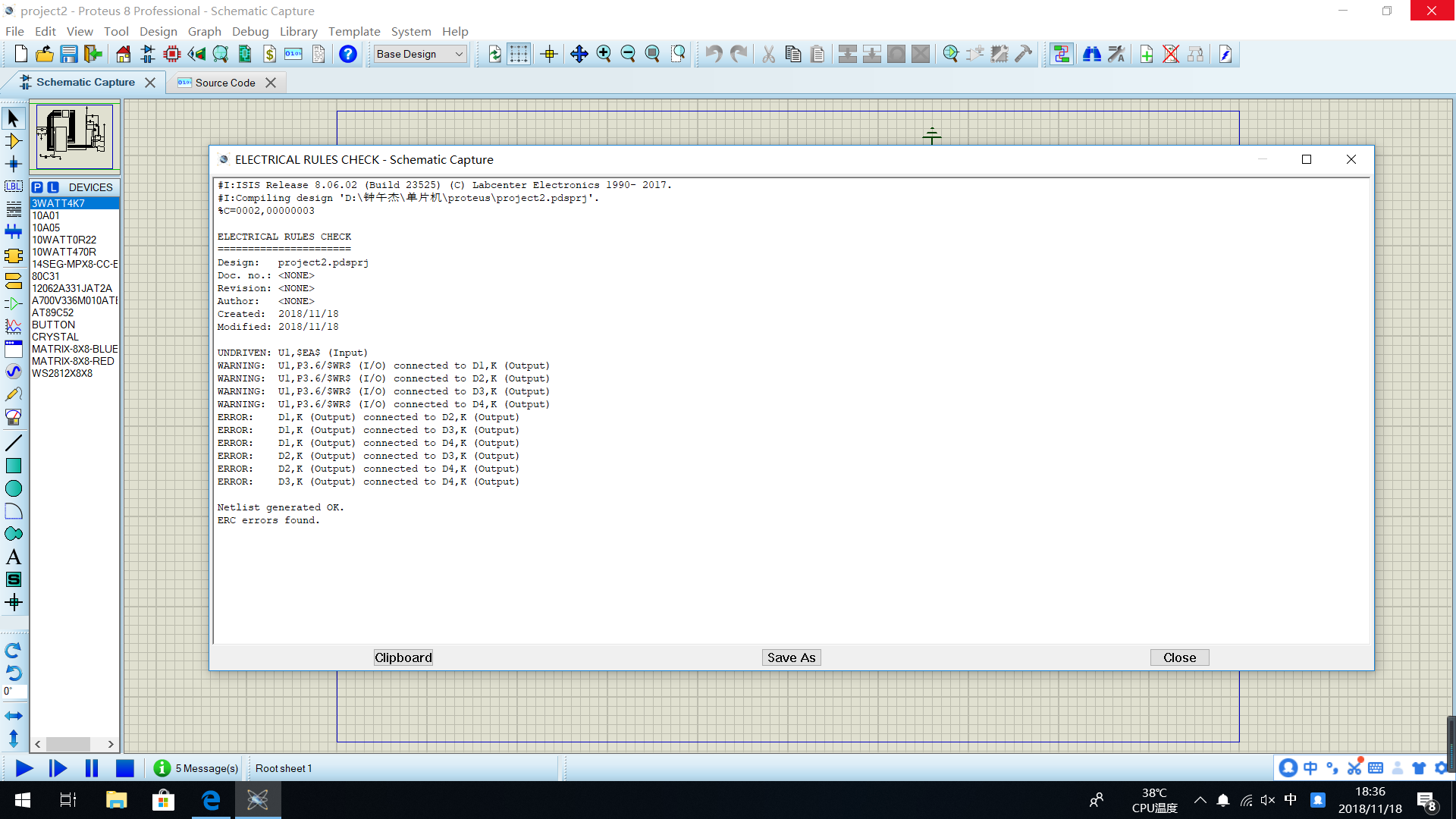Open the Windows Start menu
Image resolution: width=1456 pixels, height=819 pixels.
23,800
